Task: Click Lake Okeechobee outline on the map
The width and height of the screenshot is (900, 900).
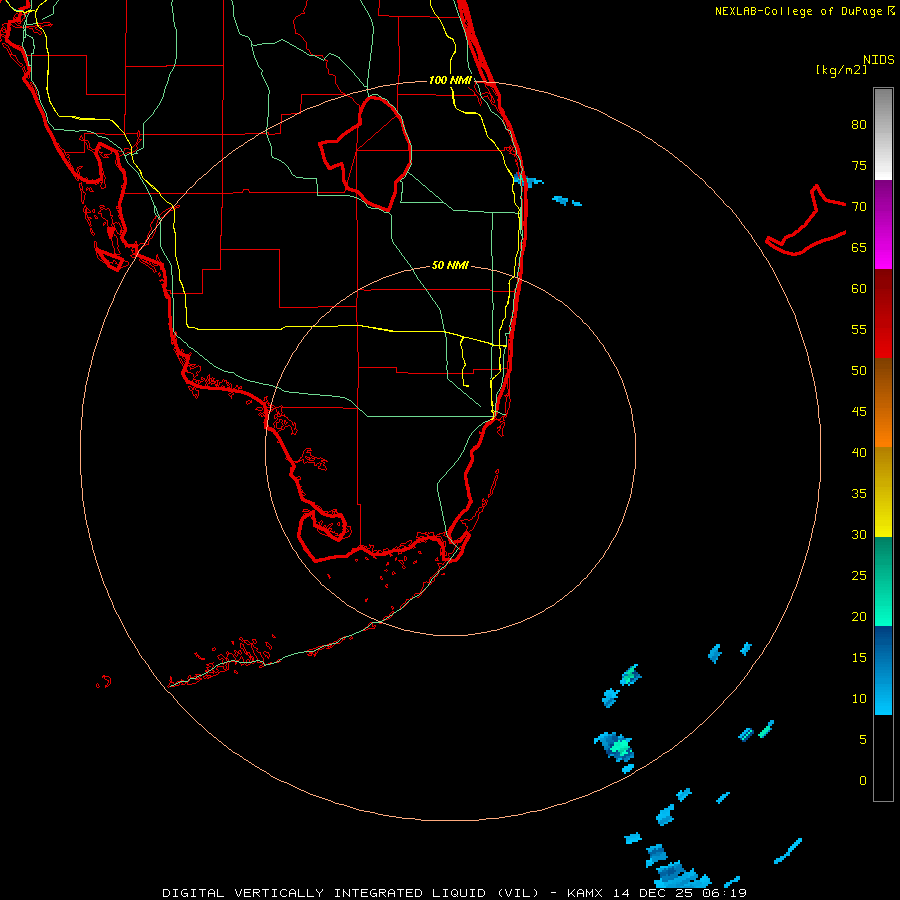Action: 367,154
